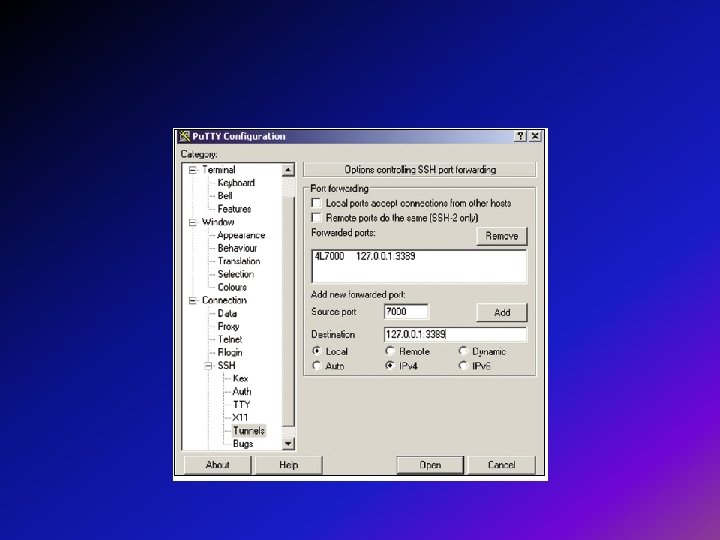Viewport: 720px width, 540px height.
Task: Open the Auth category
Action: click(x=242, y=392)
